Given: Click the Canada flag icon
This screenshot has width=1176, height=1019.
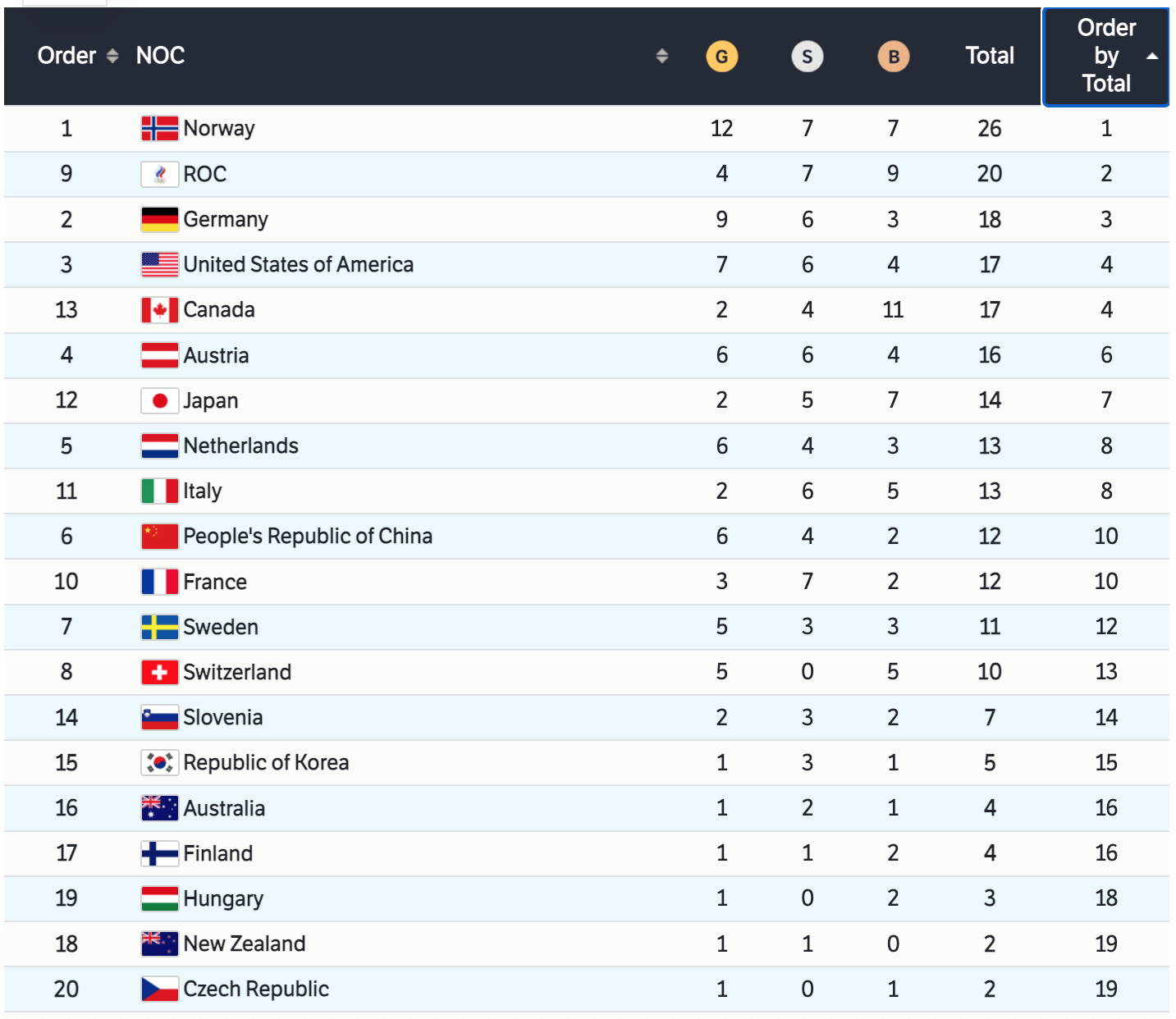Looking at the screenshot, I should click(x=159, y=310).
